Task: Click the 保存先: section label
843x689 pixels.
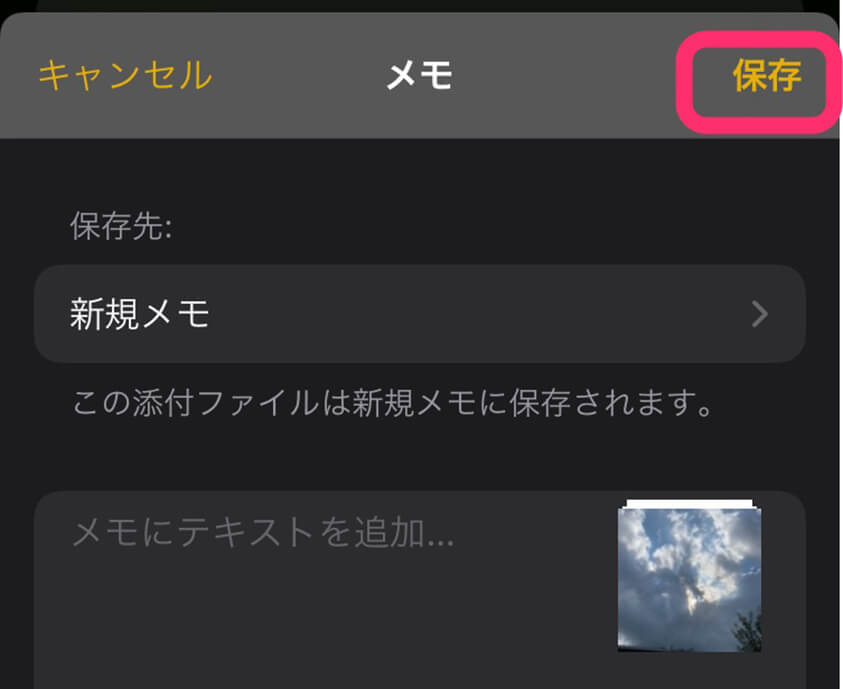Action: tap(122, 226)
